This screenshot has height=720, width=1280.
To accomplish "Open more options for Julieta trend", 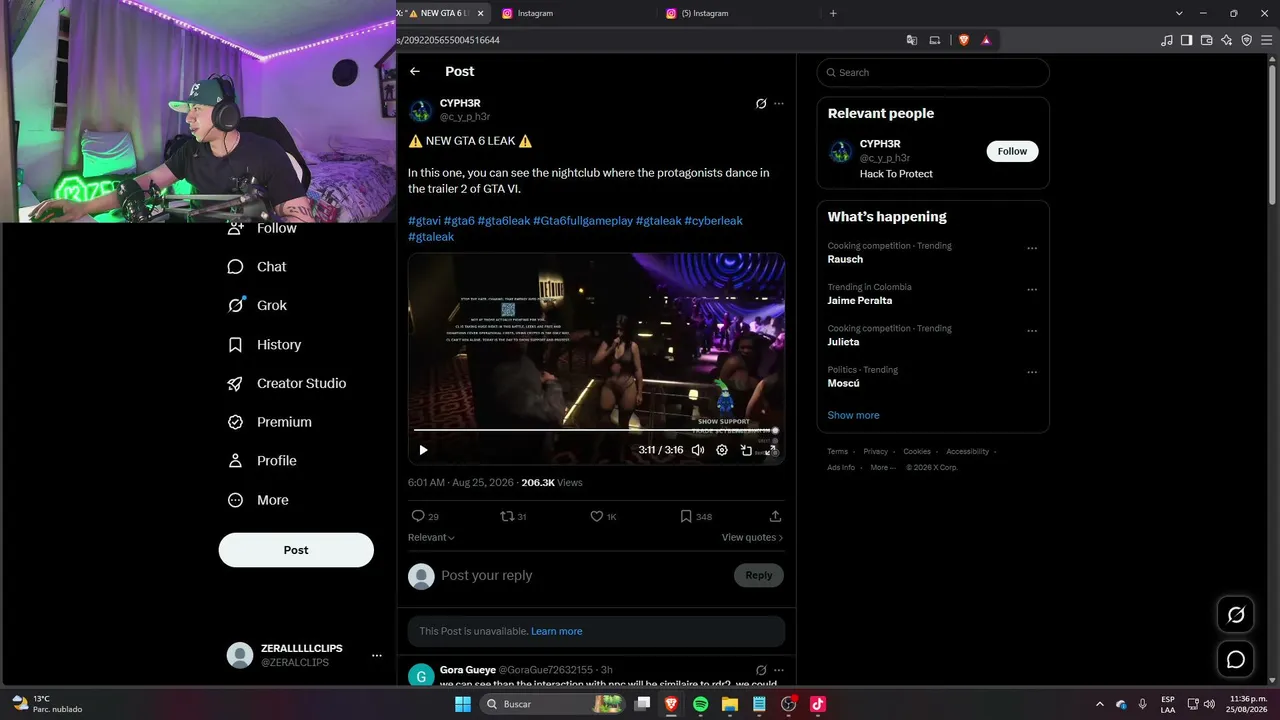I will pos(1032,332).
